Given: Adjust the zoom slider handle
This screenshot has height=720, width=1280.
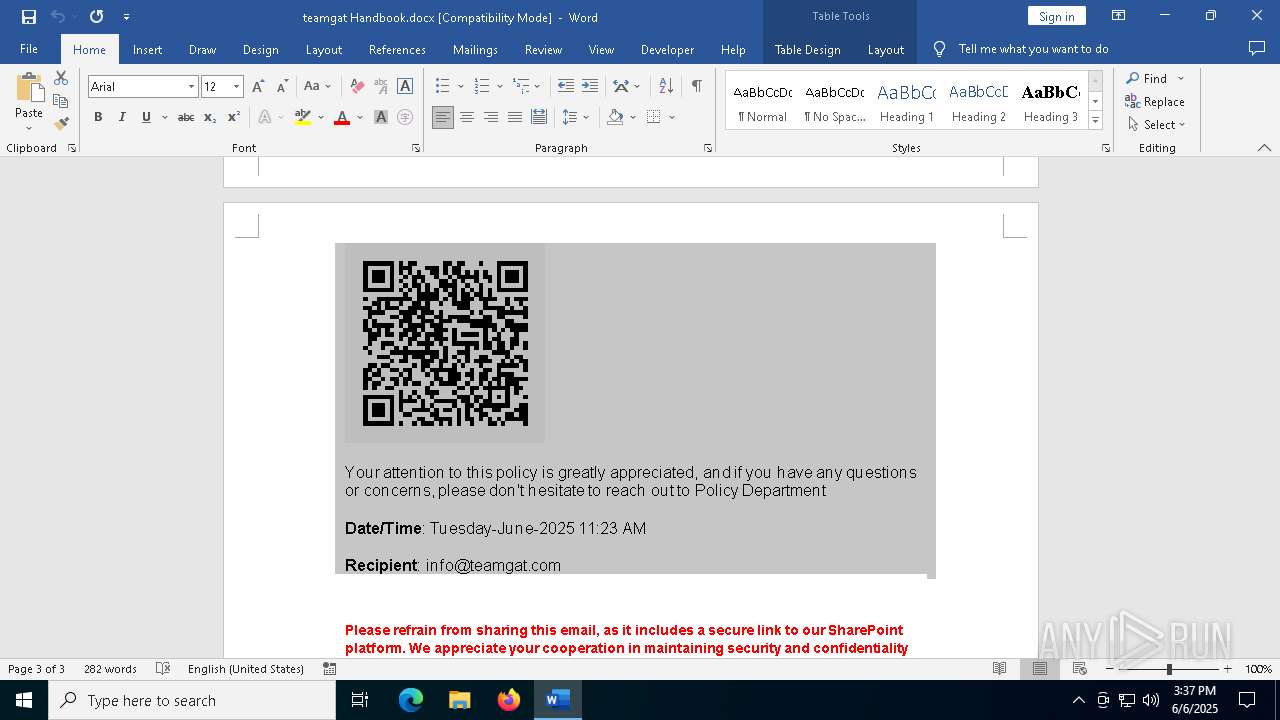Looking at the screenshot, I should point(1168,669).
